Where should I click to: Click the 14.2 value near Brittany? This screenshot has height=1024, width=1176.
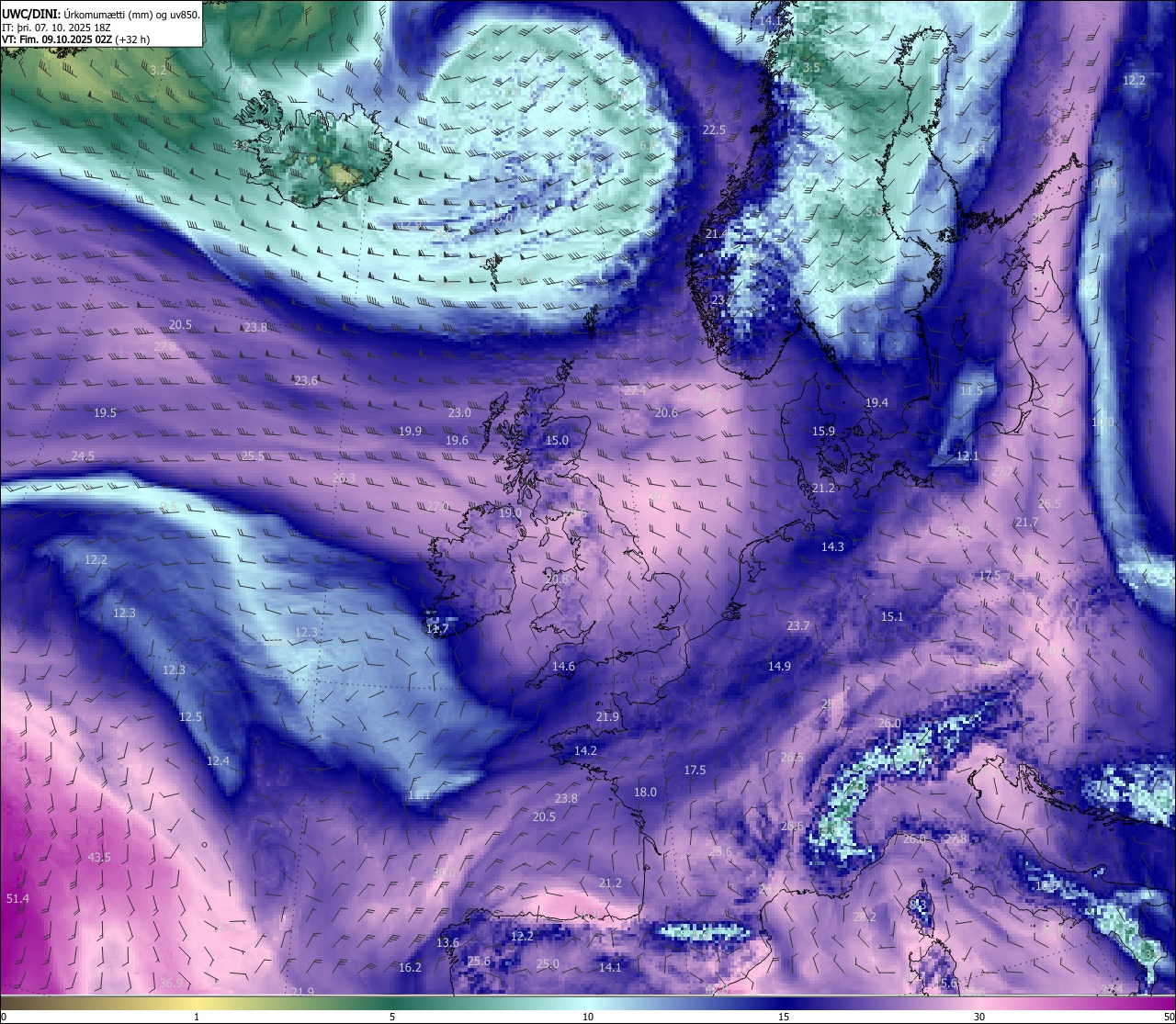coord(585,751)
